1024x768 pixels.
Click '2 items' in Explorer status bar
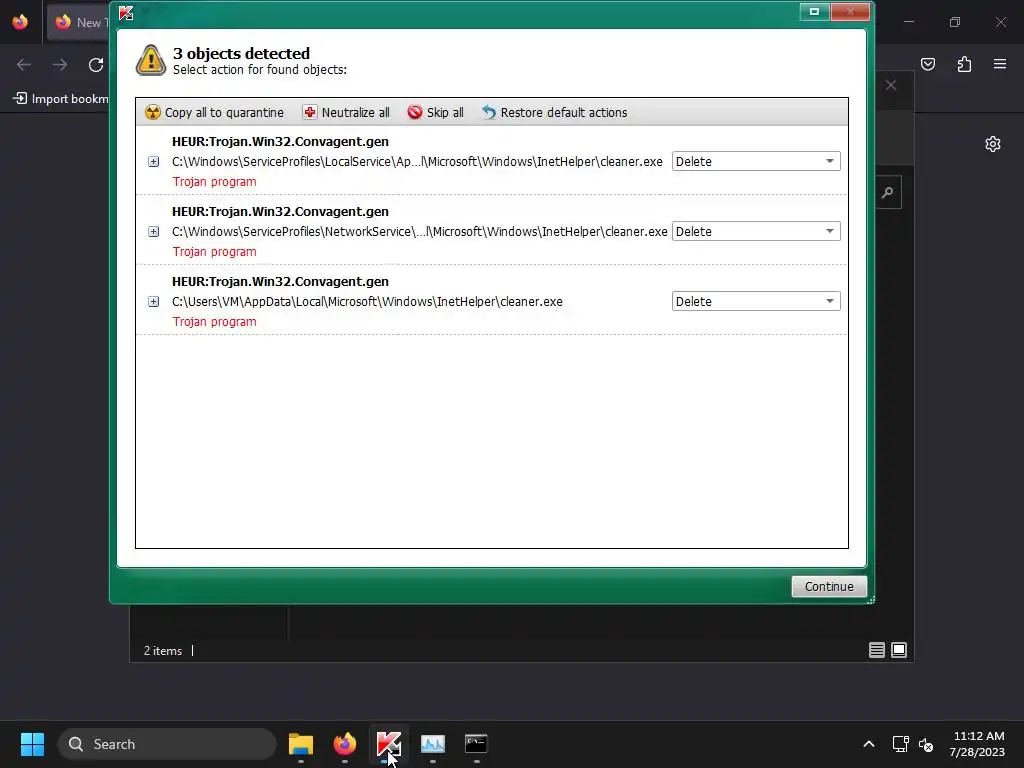[x=163, y=650]
